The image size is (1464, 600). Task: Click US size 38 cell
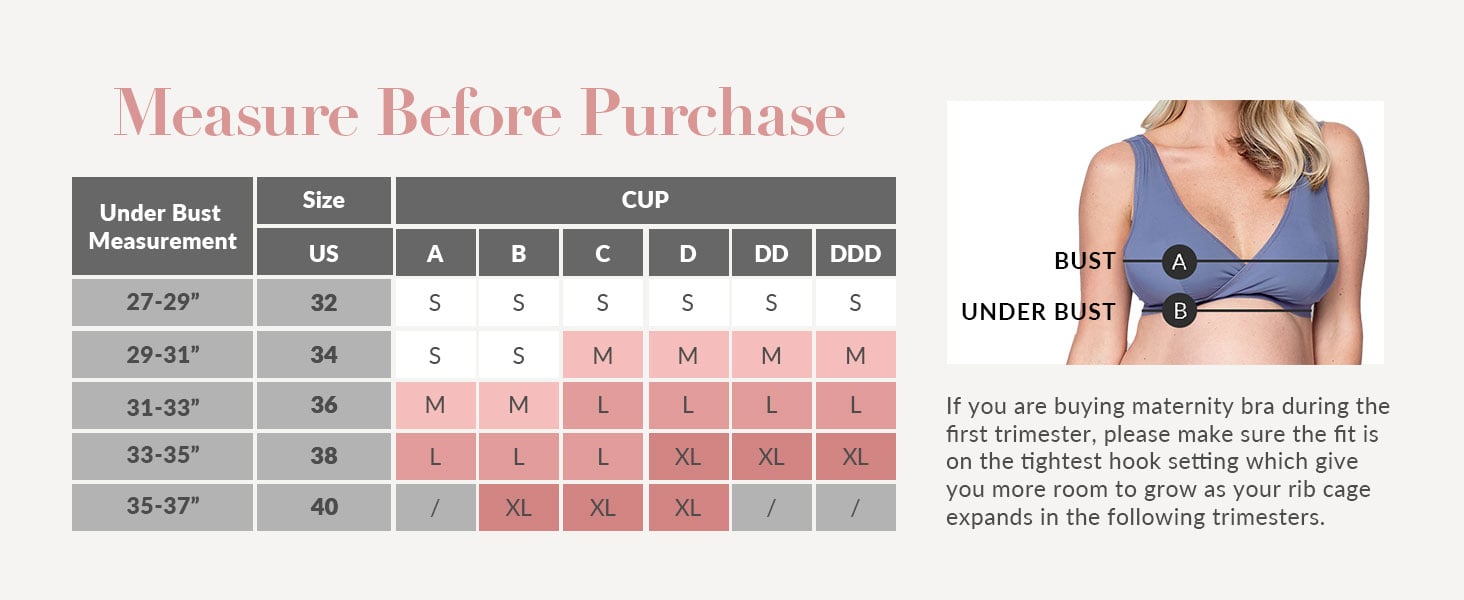point(323,456)
